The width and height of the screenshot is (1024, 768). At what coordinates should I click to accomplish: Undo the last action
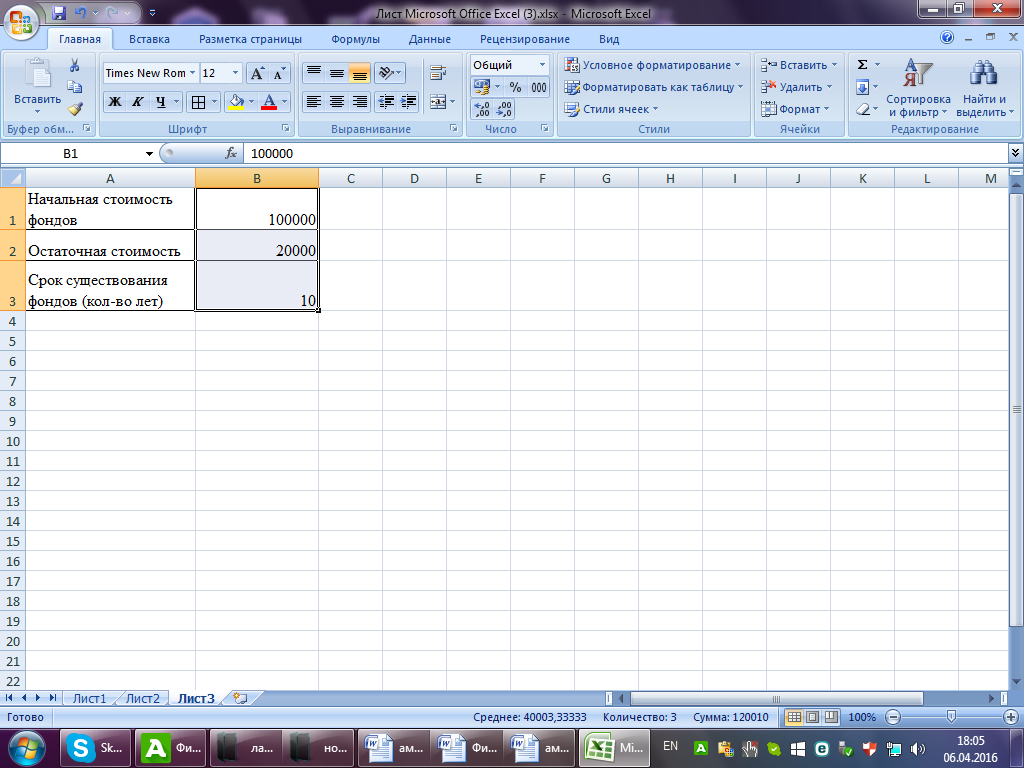(80, 12)
